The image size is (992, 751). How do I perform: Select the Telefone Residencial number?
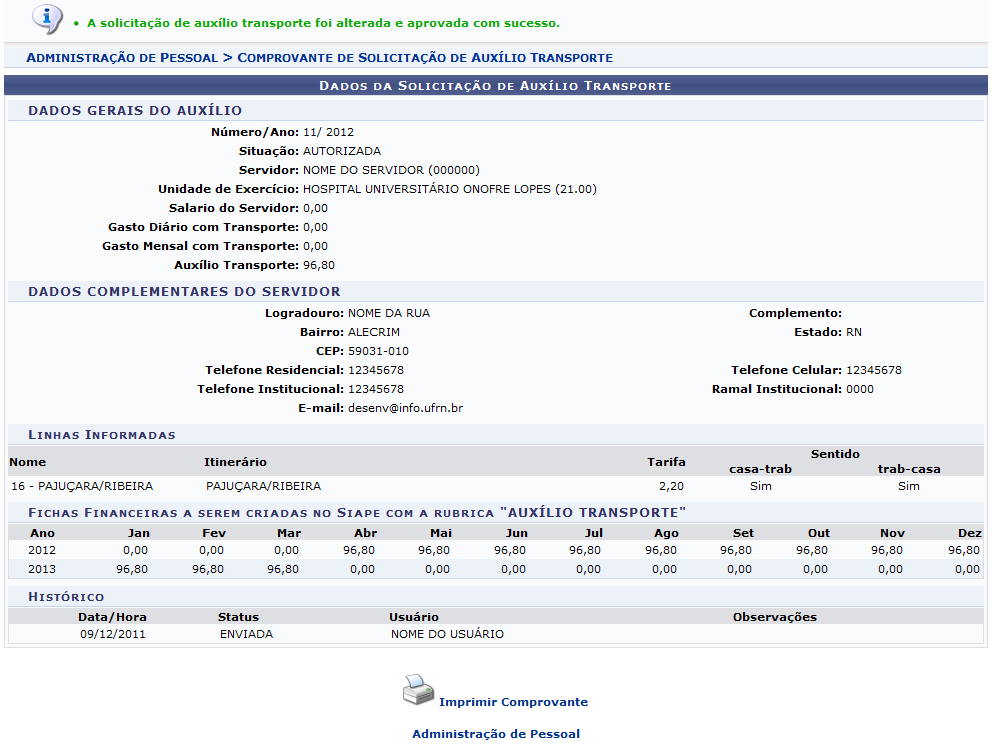[x=376, y=370]
